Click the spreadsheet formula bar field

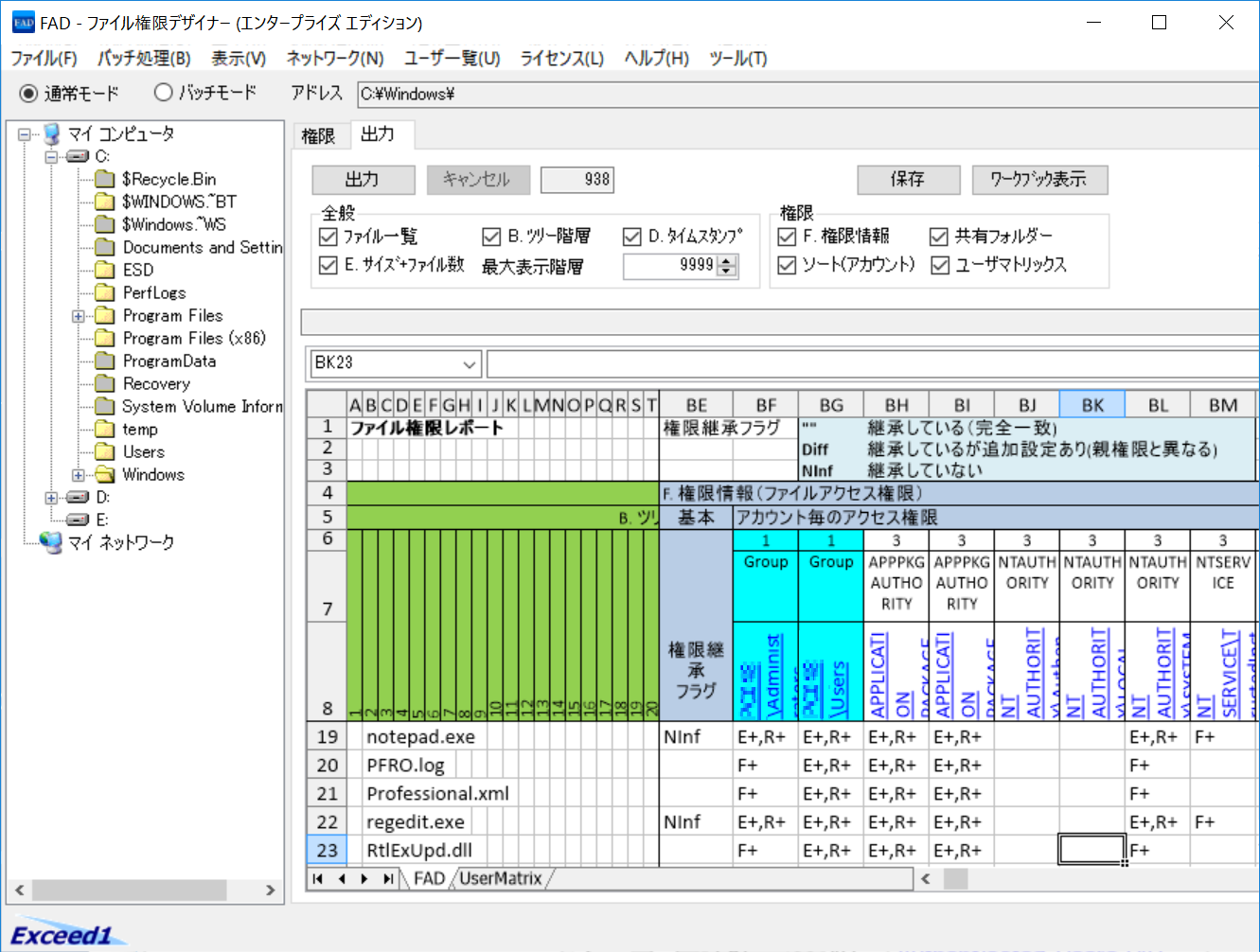coord(872,364)
